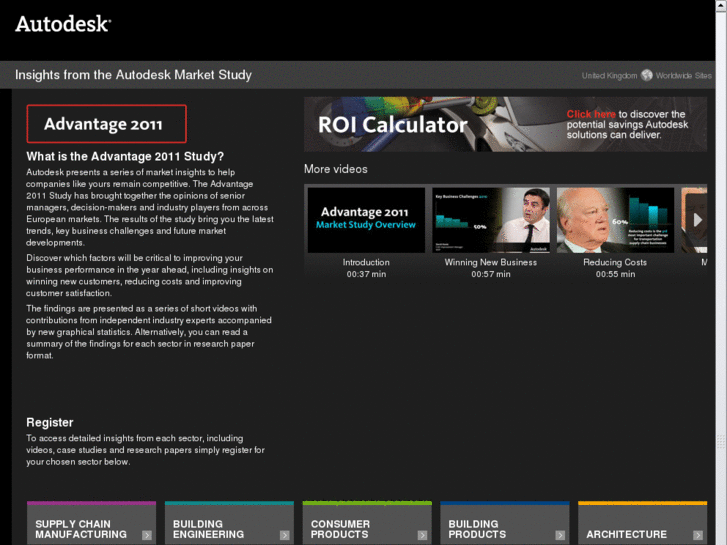Viewport: 727px width, 545px height.
Task: Select the Building Engineering sector tab
Action: [229, 523]
